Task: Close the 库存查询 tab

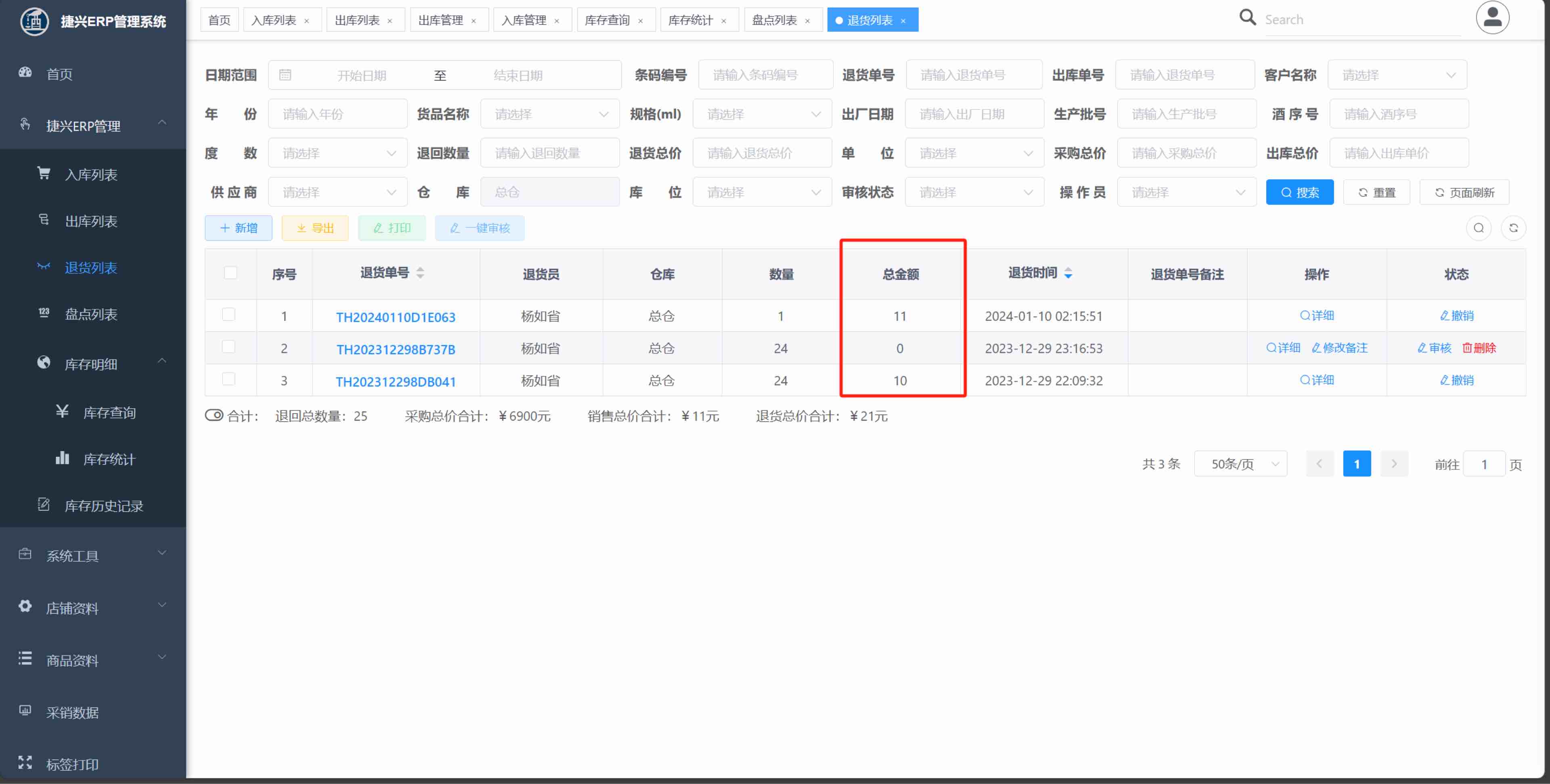Action: click(x=640, y=21)
